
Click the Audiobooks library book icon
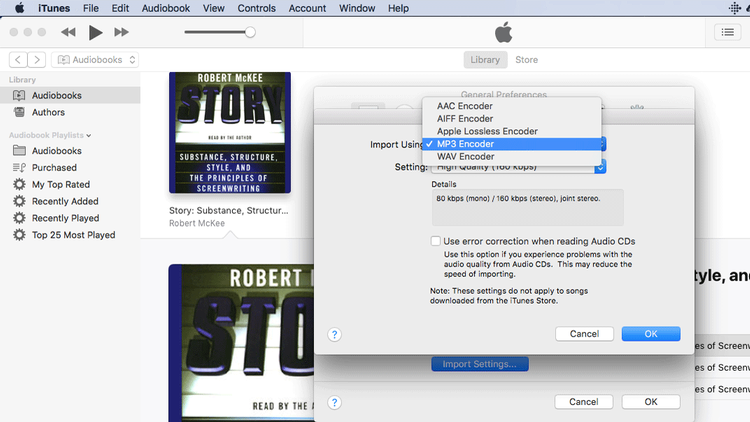[x=19, y=95]
